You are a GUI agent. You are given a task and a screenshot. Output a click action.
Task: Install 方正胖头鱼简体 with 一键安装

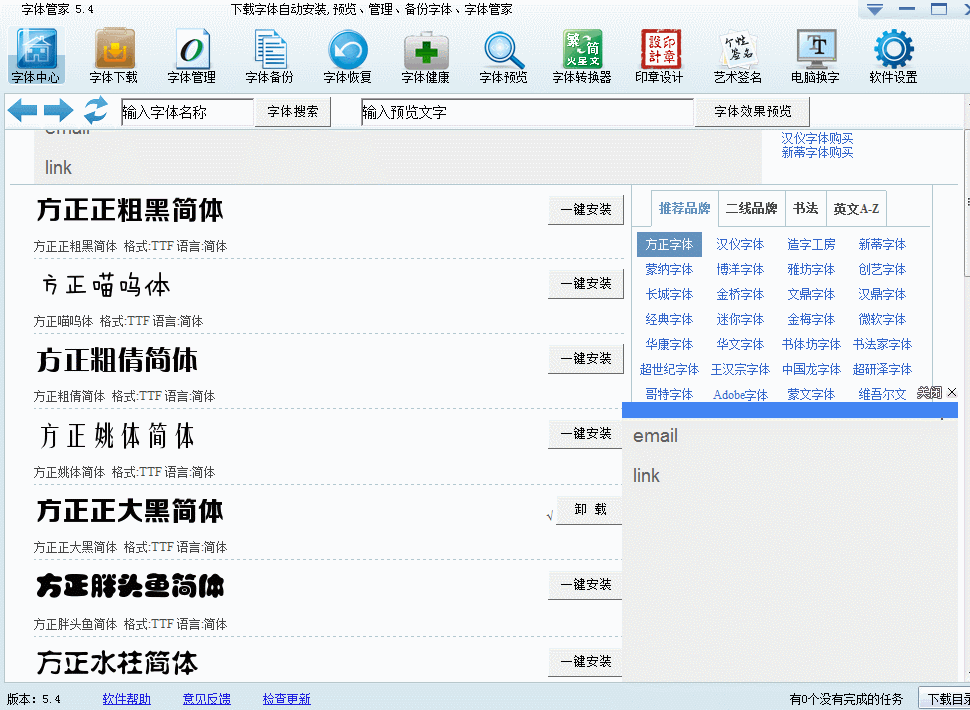[585, 584]
